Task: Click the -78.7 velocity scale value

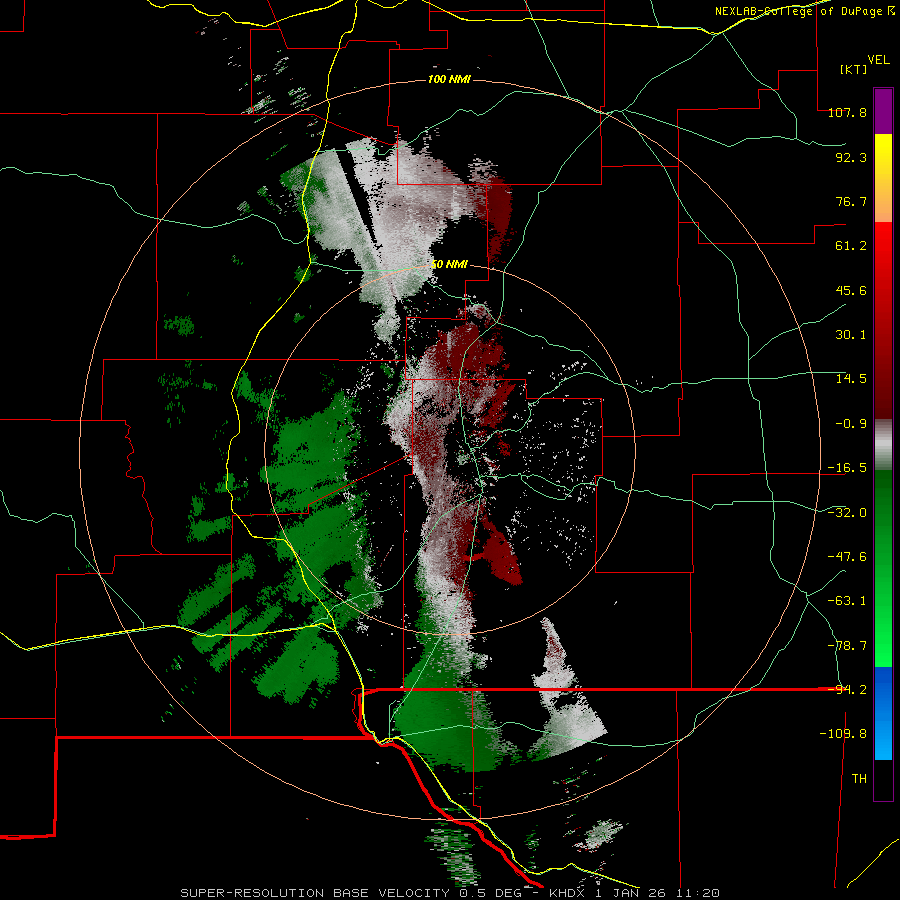Action: tap(847, 646)
